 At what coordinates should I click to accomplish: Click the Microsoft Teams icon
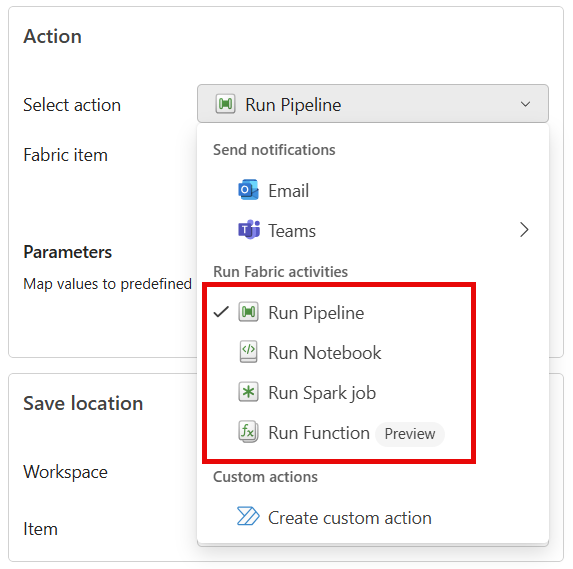pos(249,230)
